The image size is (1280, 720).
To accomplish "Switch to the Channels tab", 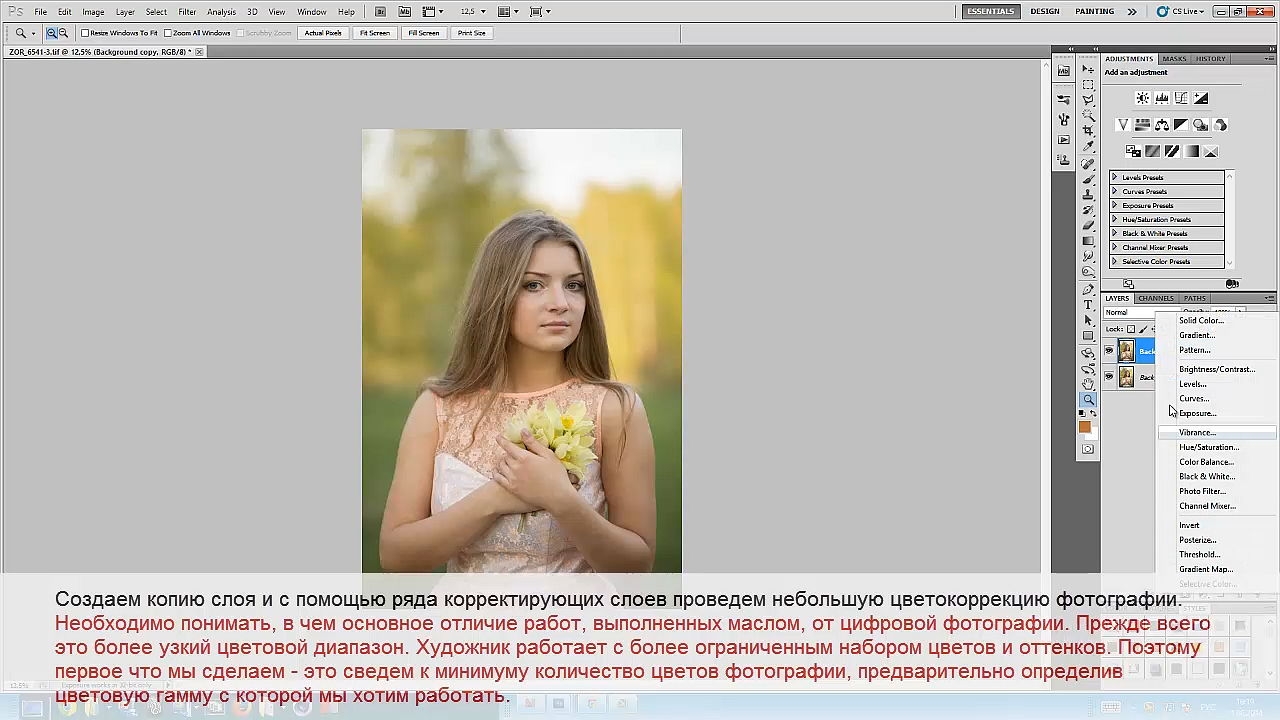I will [x=1156, y=298].
